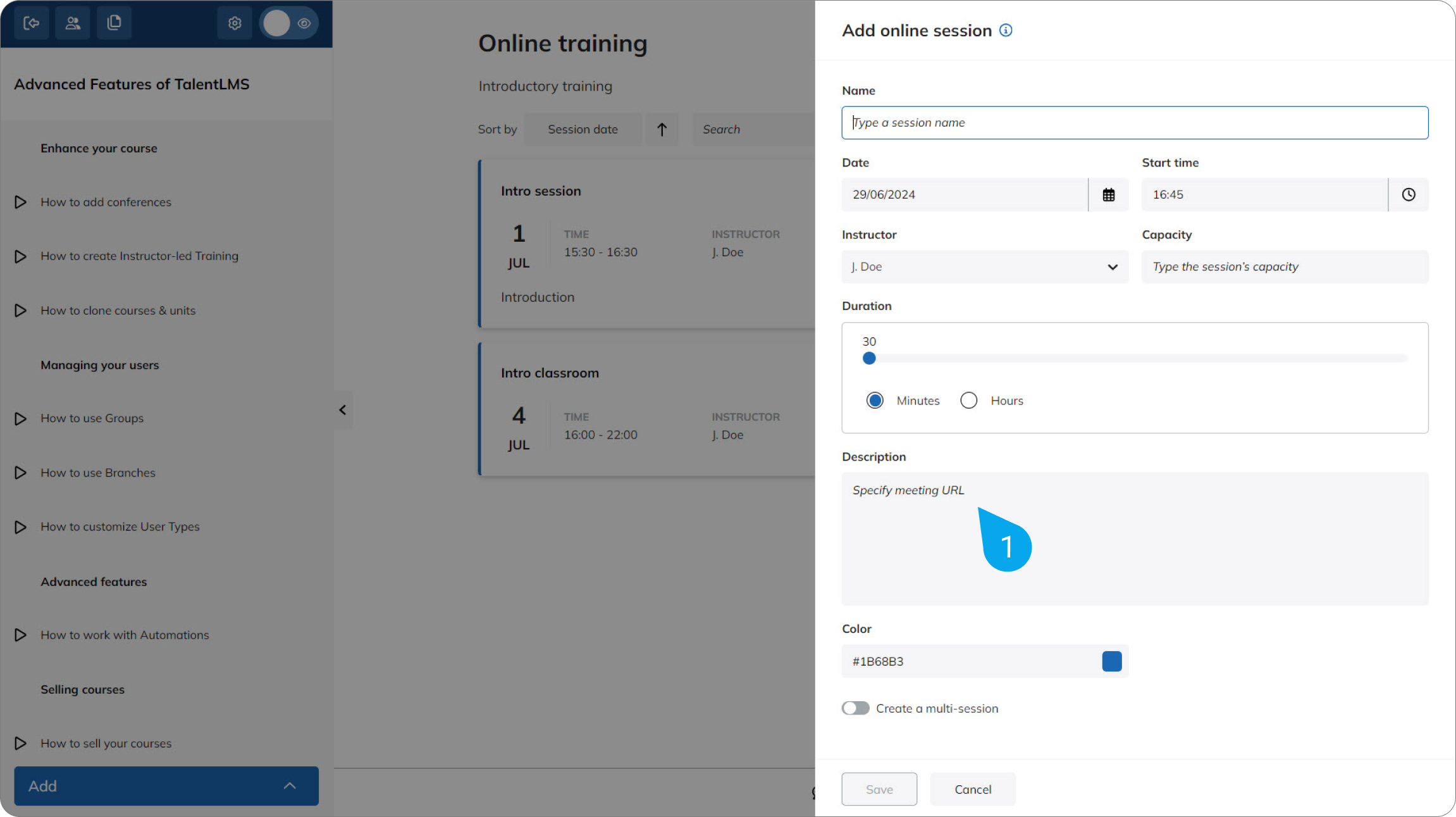Collapse the sidebar with the chevron
This screenshot has width=1456, height=817.
tap(342, 409)
